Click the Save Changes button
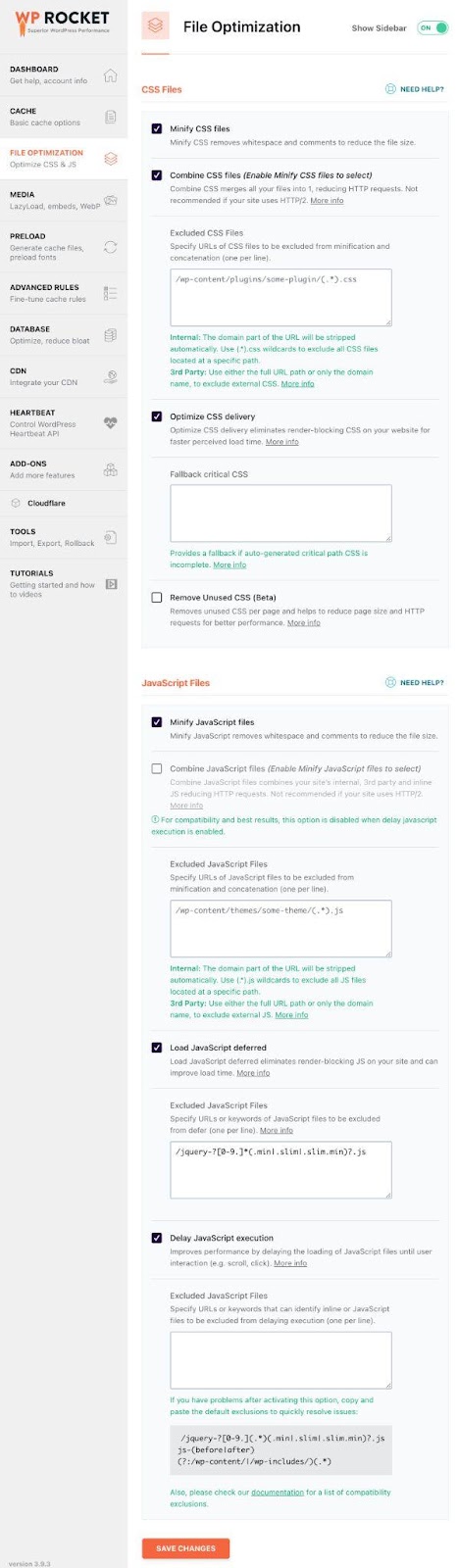The height and width of the screenshot is (1568, 458). [x=185, y=1548]
